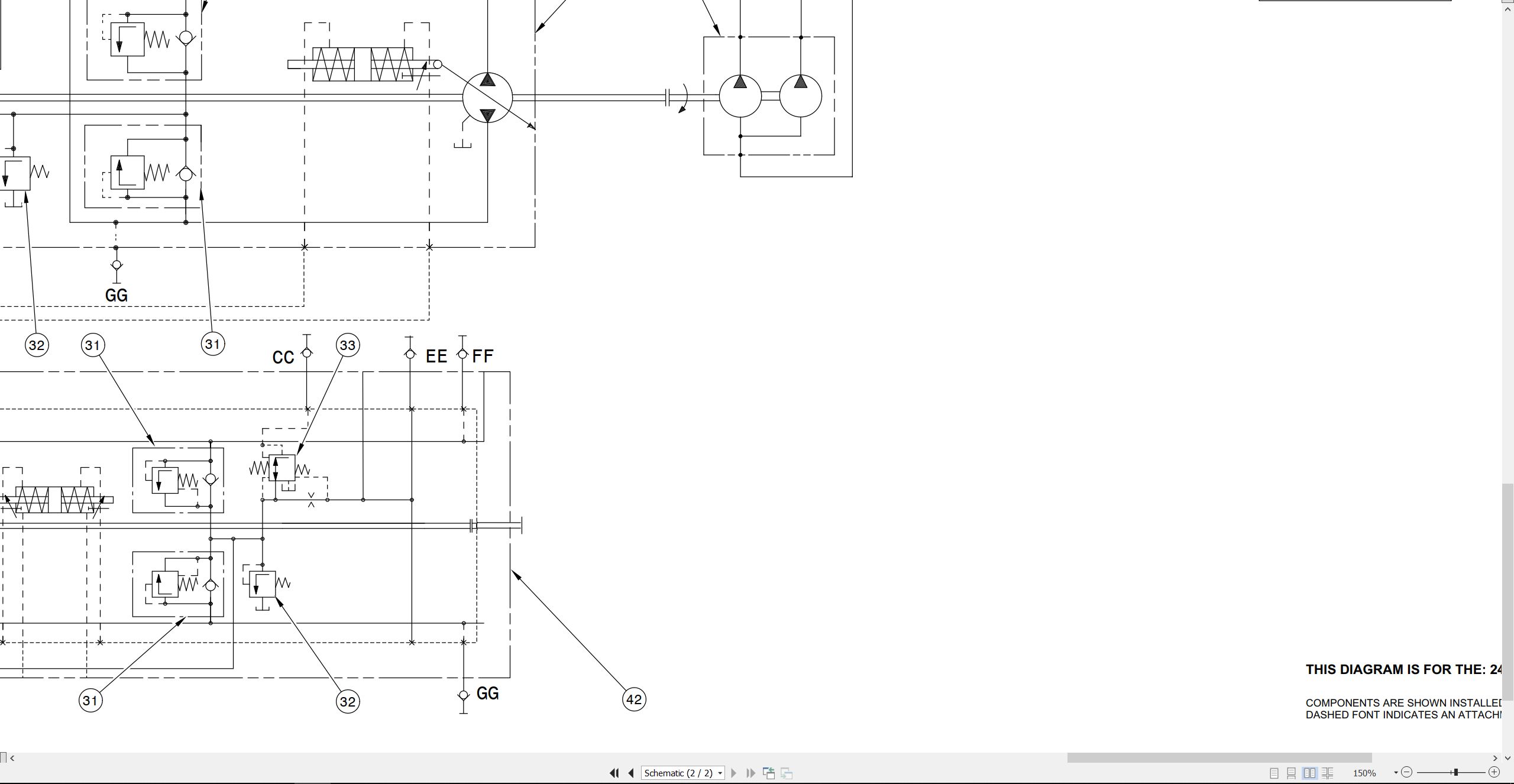Select two-page continuous facing view

tap(1327, 773)
